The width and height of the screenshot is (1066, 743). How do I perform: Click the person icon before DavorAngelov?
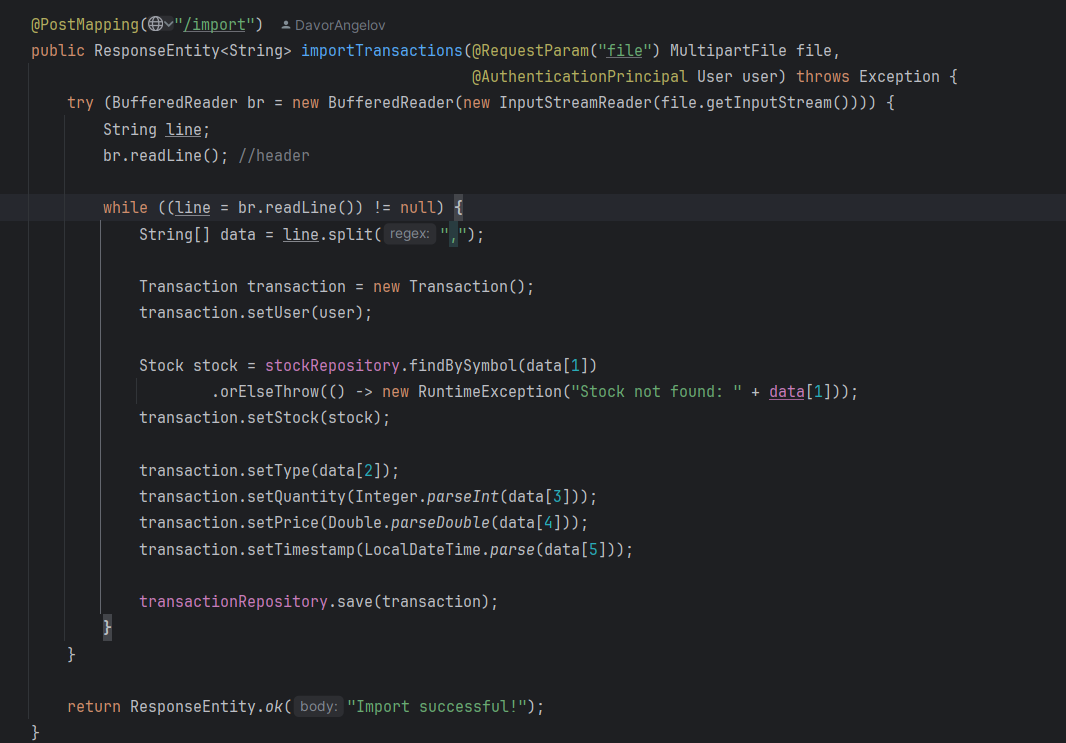coord(286,25)
